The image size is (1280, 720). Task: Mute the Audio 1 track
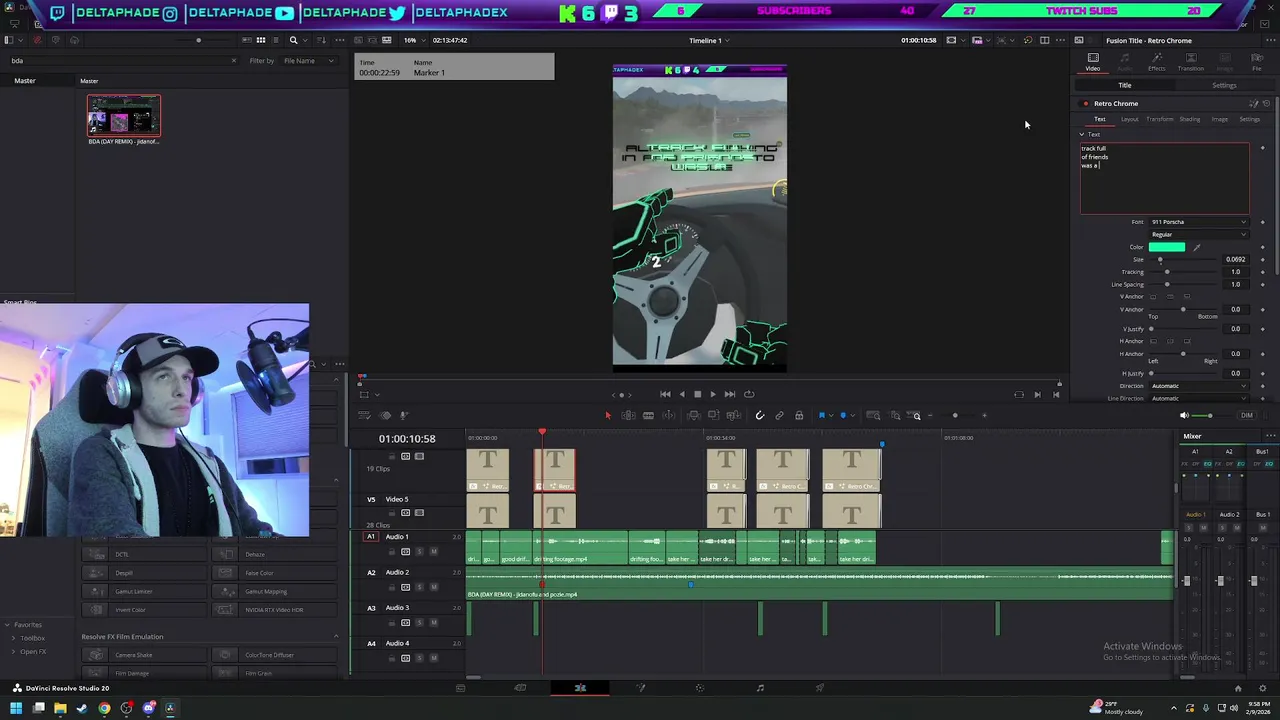pyautogui.click(x=433, y=552)
